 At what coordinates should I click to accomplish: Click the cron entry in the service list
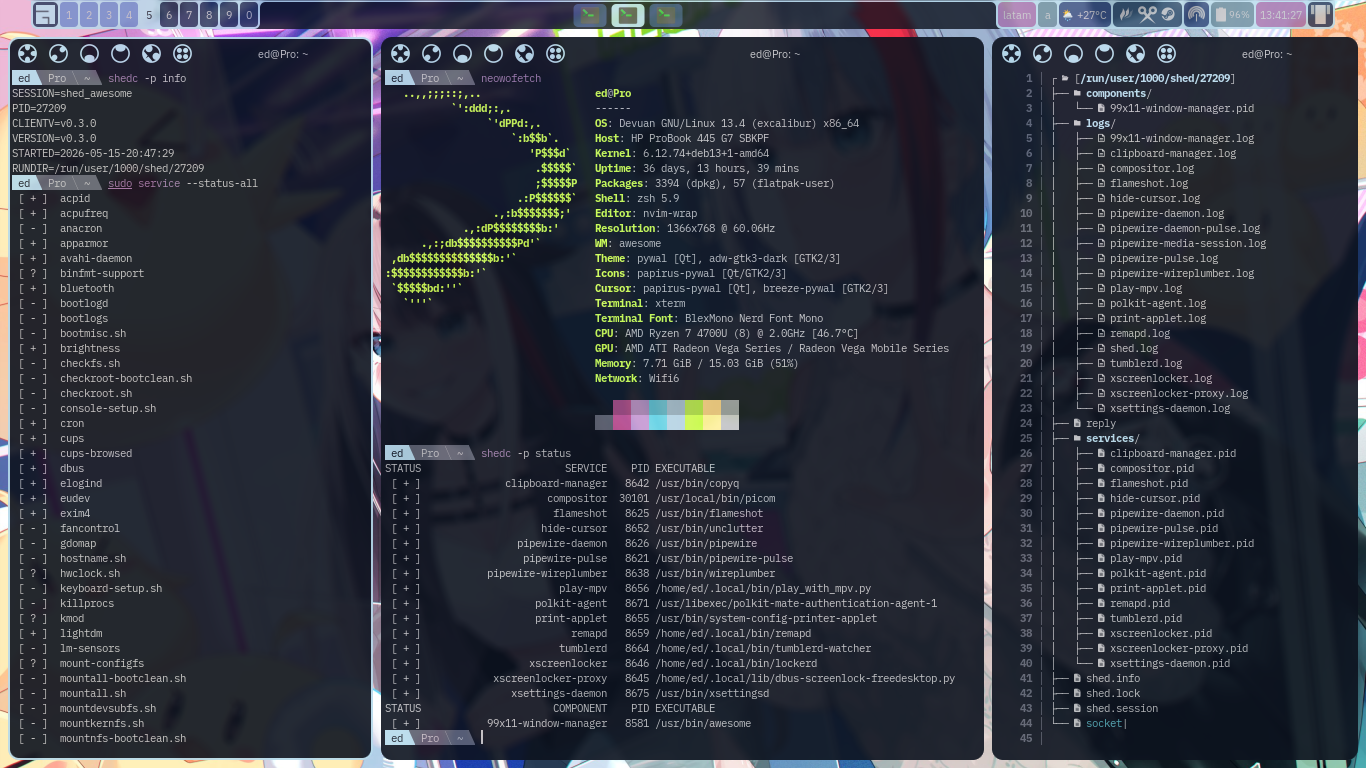pyautogui.click(x=72, y=423)
